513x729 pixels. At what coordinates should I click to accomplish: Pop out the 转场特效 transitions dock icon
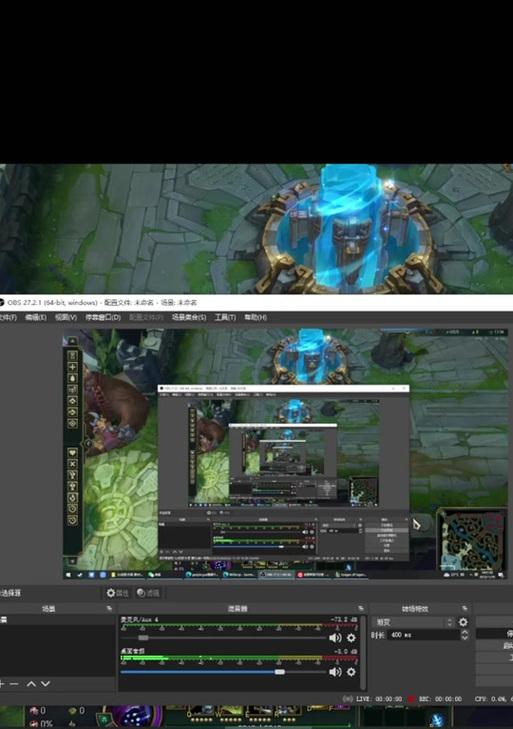click(464, 608)
